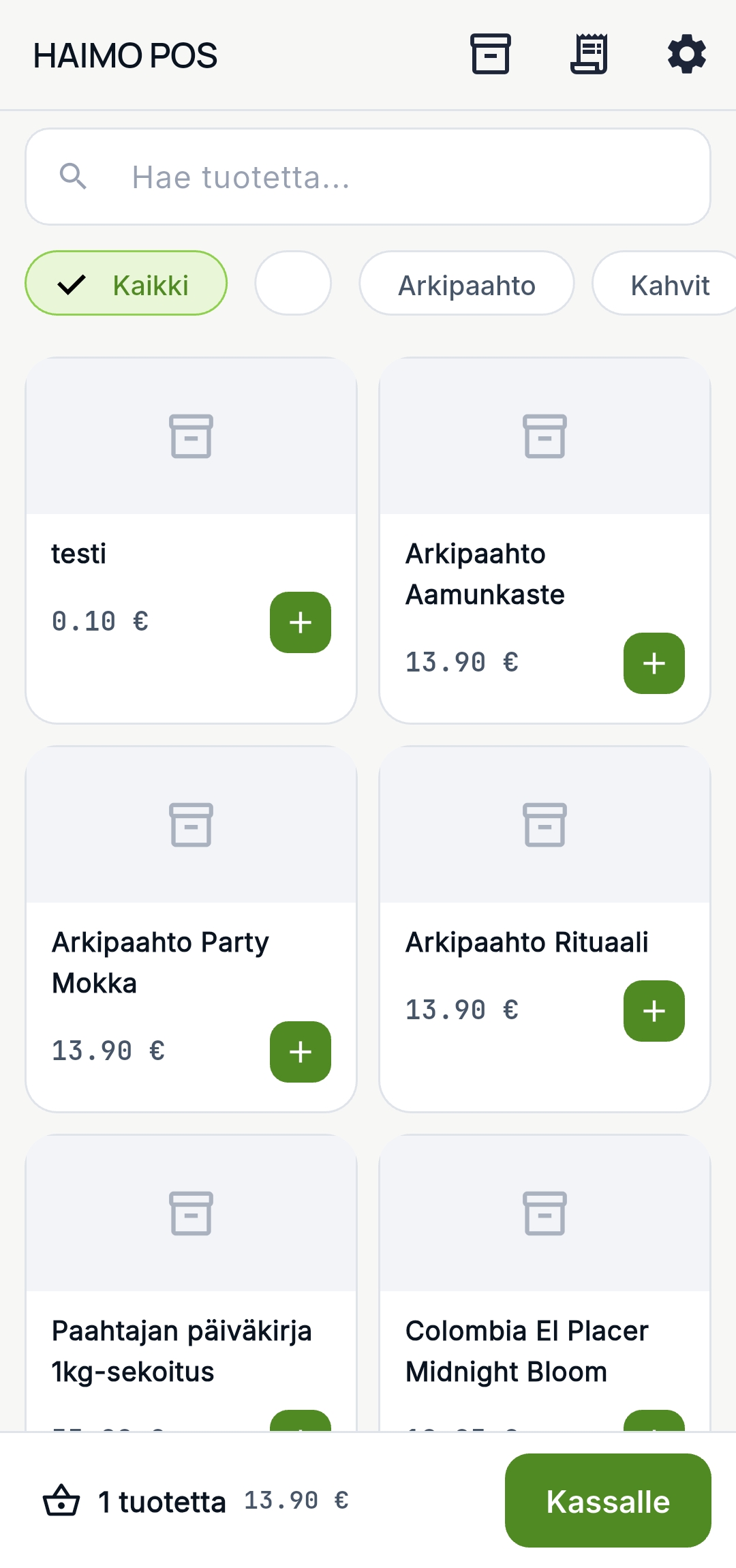Add Arkipaahto Aamunkaste to cart
736x1568 pixels.
pos(654,663)
